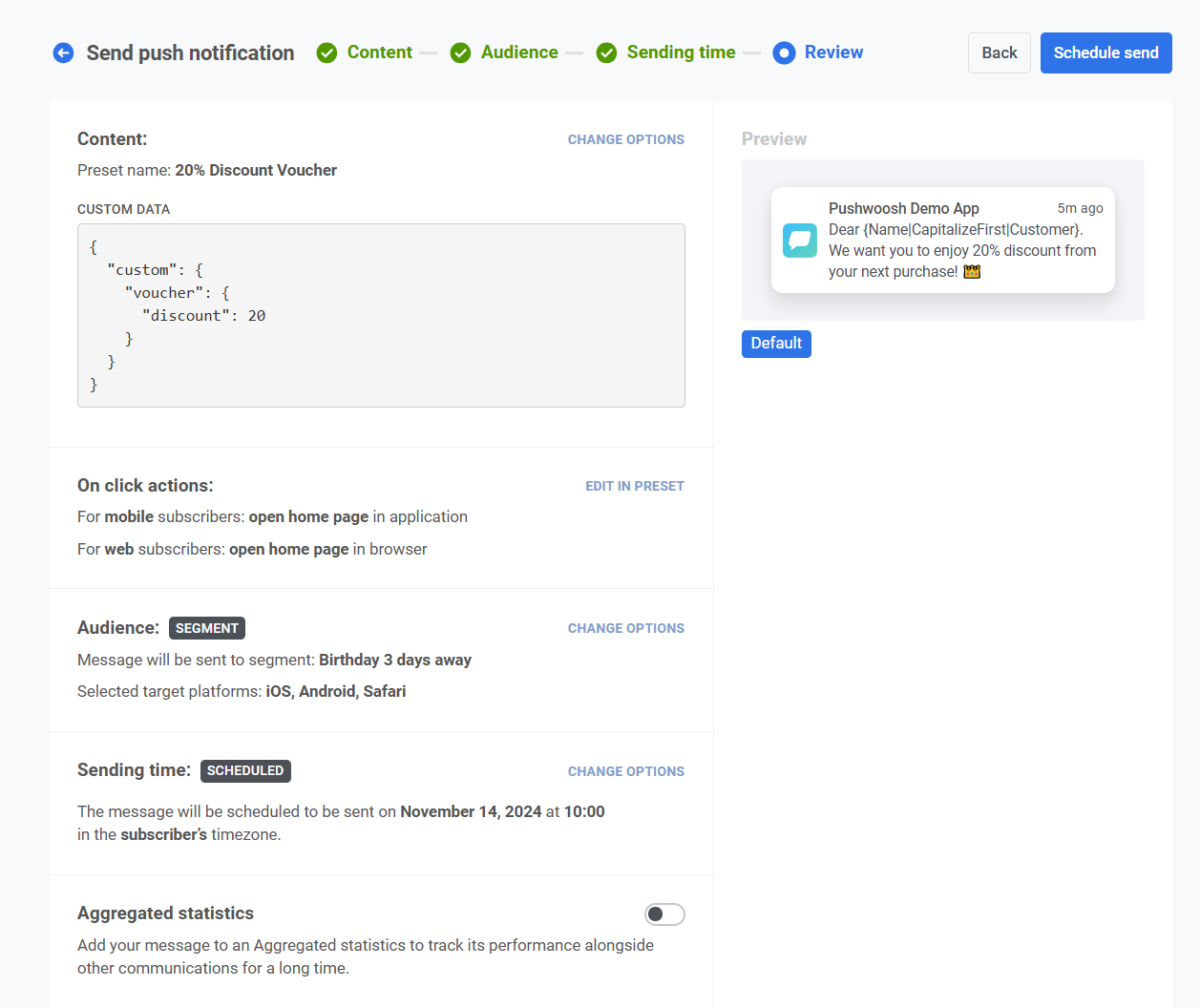1200x1008 pixels.
Task: Select the Review step label
Action: pyautogui.click(x=833, y=52)
